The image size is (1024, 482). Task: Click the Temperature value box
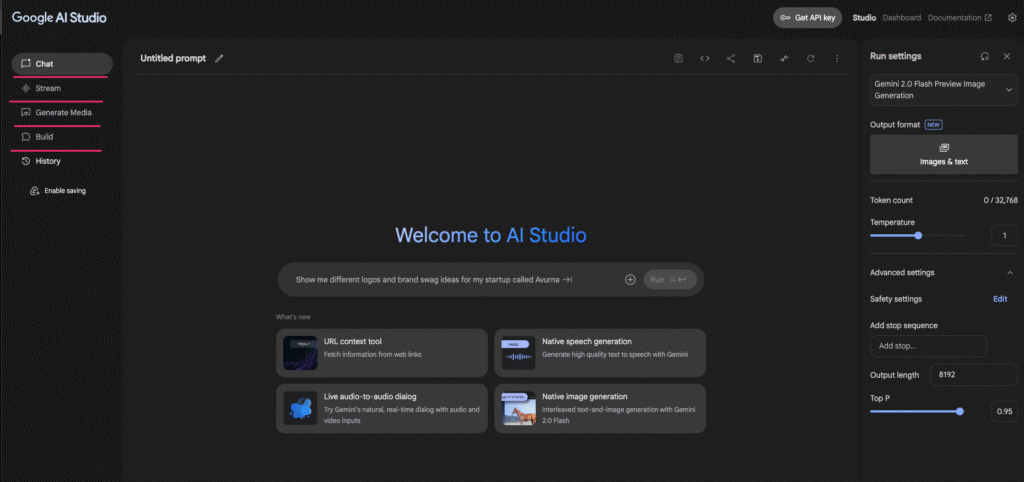click(1004, 235)
